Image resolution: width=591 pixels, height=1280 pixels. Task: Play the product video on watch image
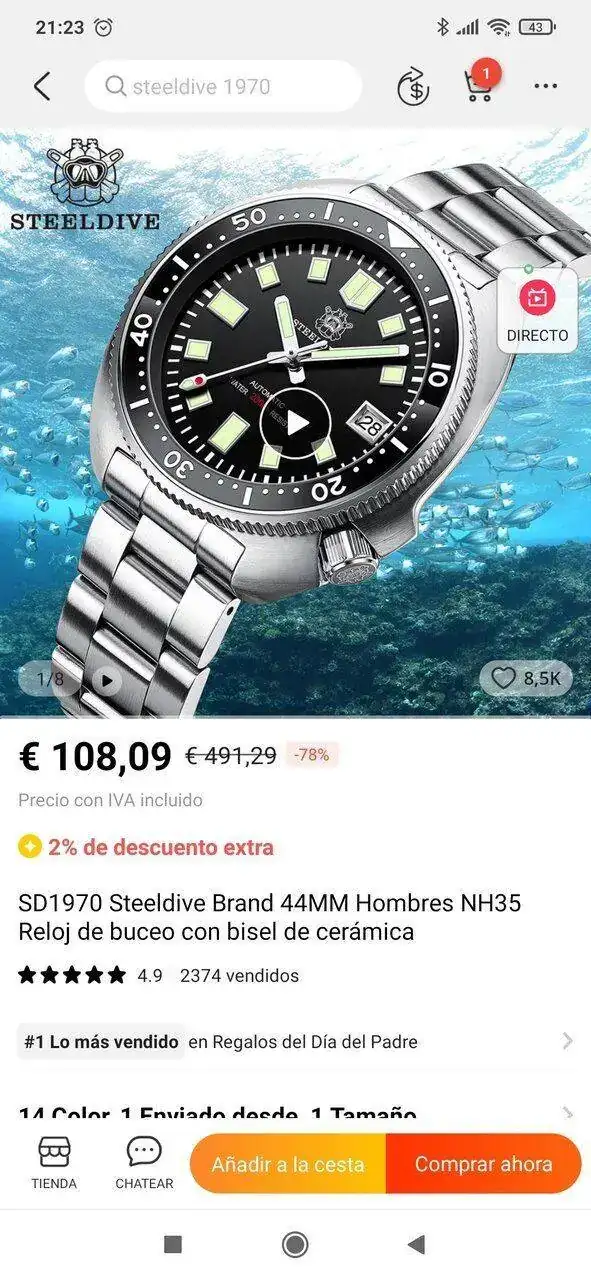click(x=297, y=422)
